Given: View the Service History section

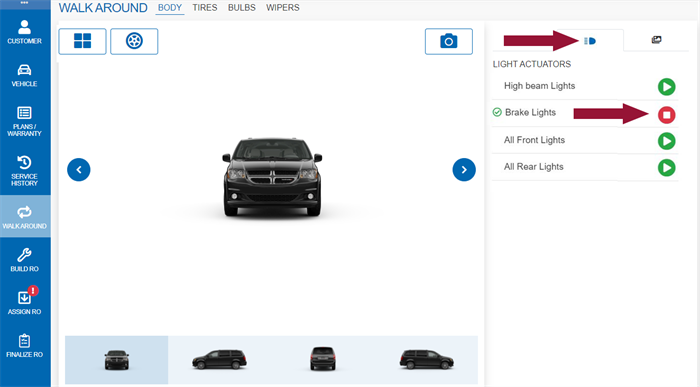Looking at the screenshot, I should (x=25, y=171).
